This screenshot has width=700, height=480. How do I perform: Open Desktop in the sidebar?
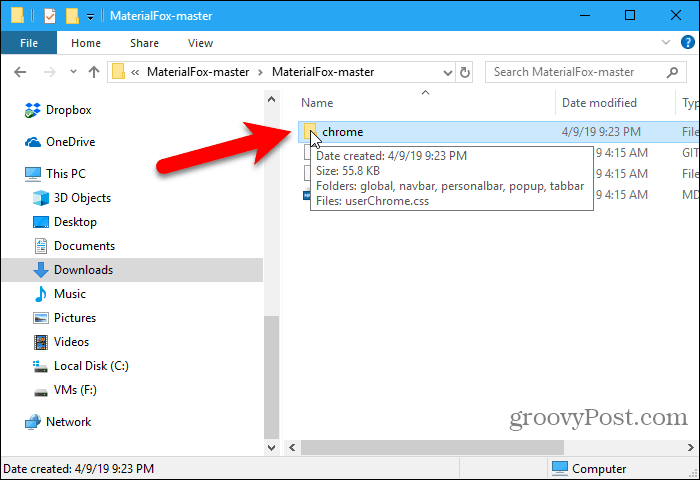(x=75, y=222)
